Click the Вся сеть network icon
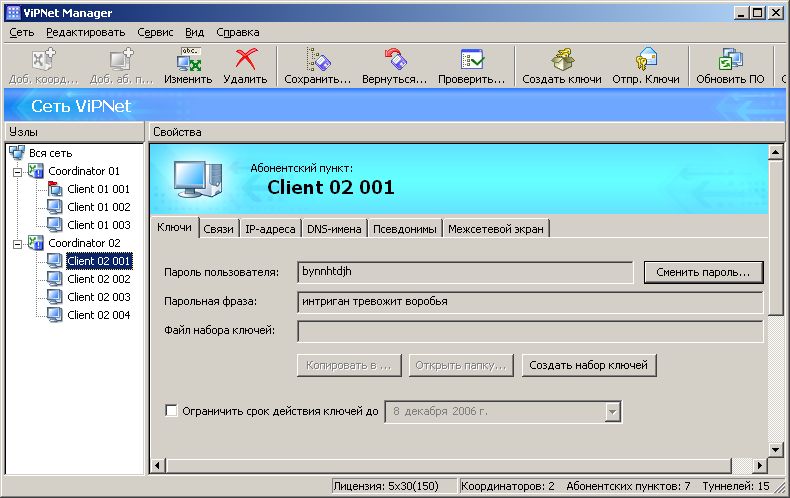 pyautogui.click(x=17, y=152)
